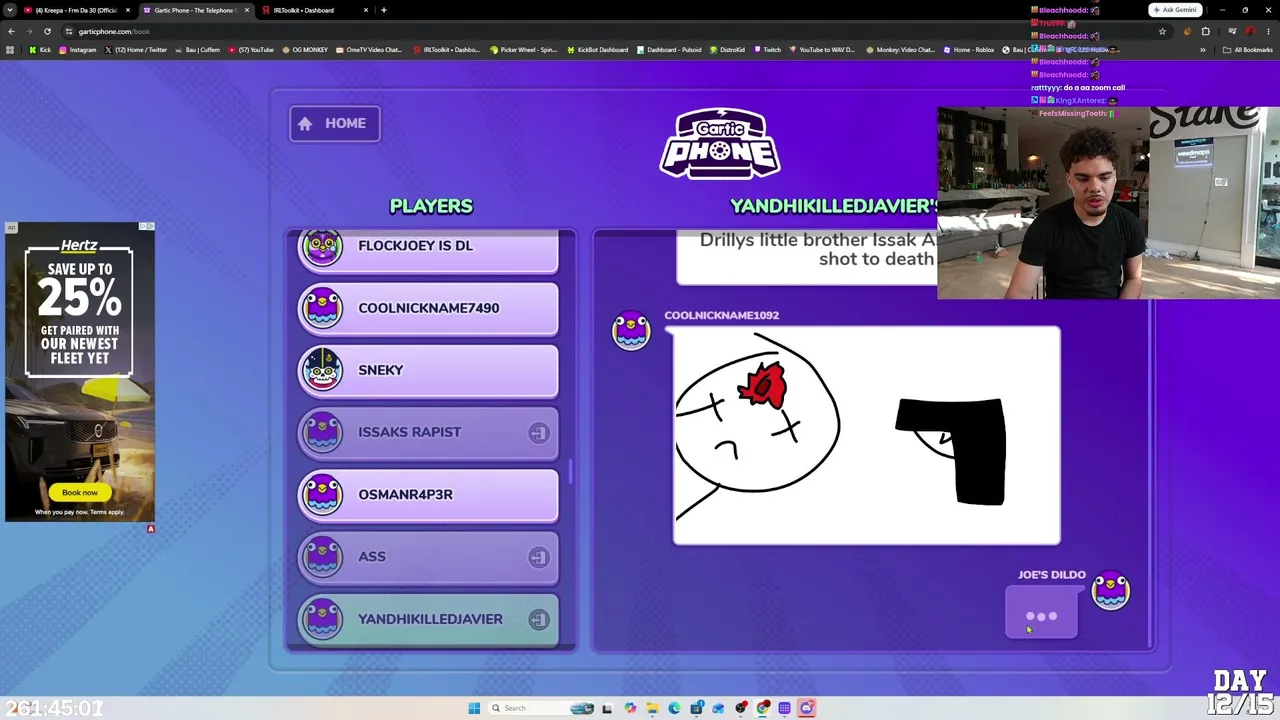The width and height of the screenshot is (1280, 720).
Task: Select player OSMANR4P3R in the players list
Action: (x=428, y=494)
